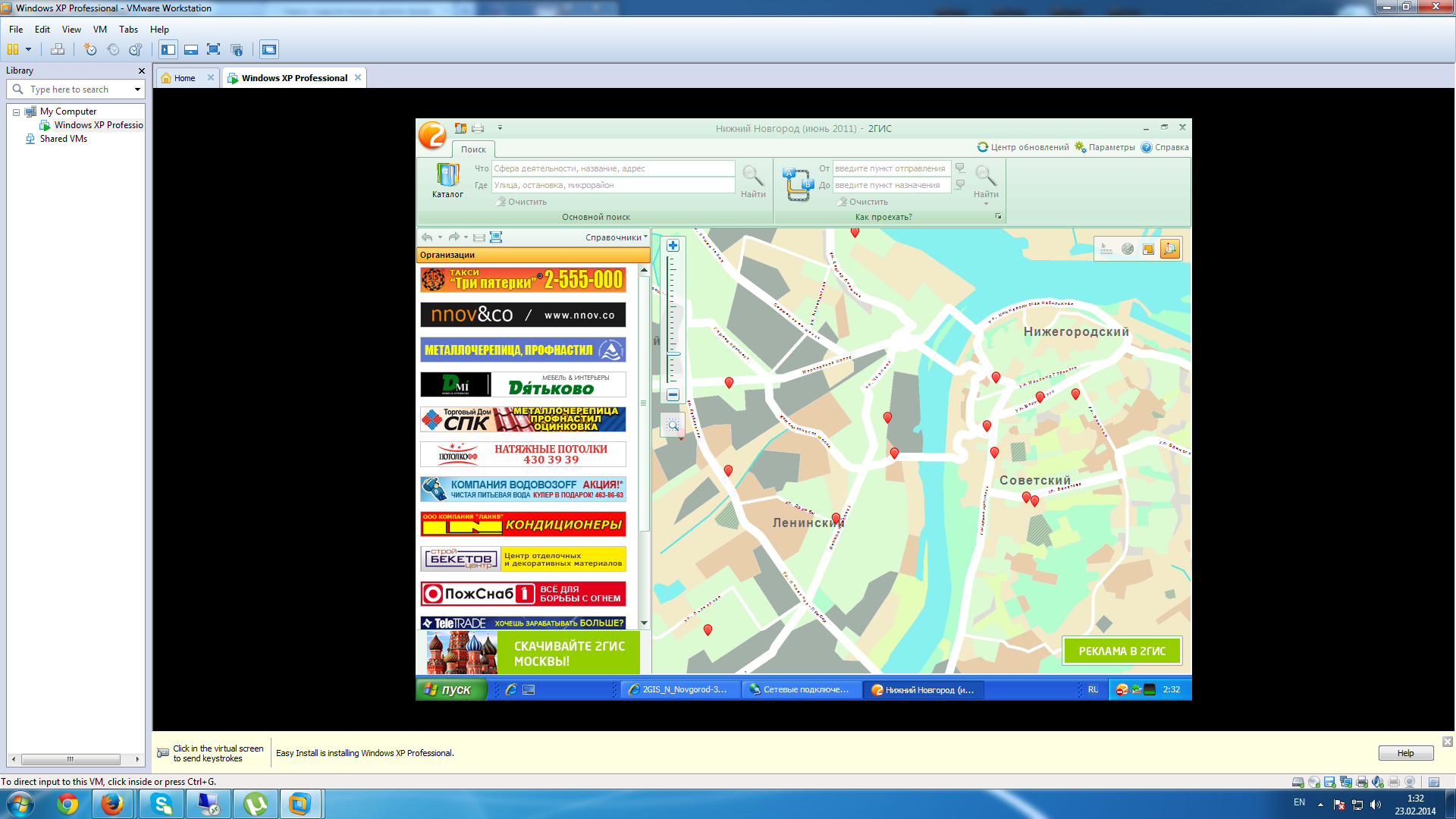This screenshot has width=1456, height=819.
Task: Click the От departure input field
Action: [892, 168]
